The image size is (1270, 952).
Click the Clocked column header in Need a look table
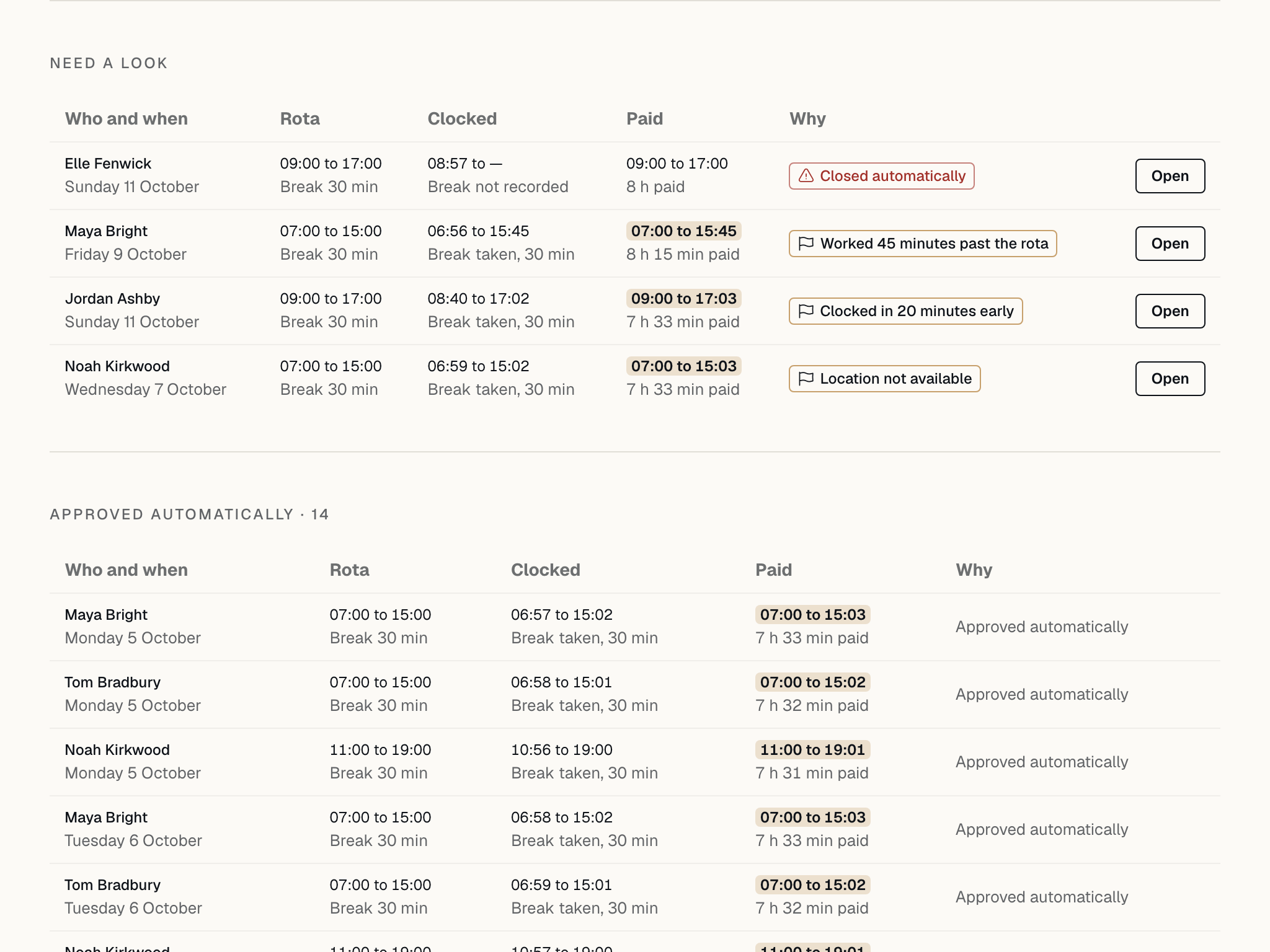462,119
